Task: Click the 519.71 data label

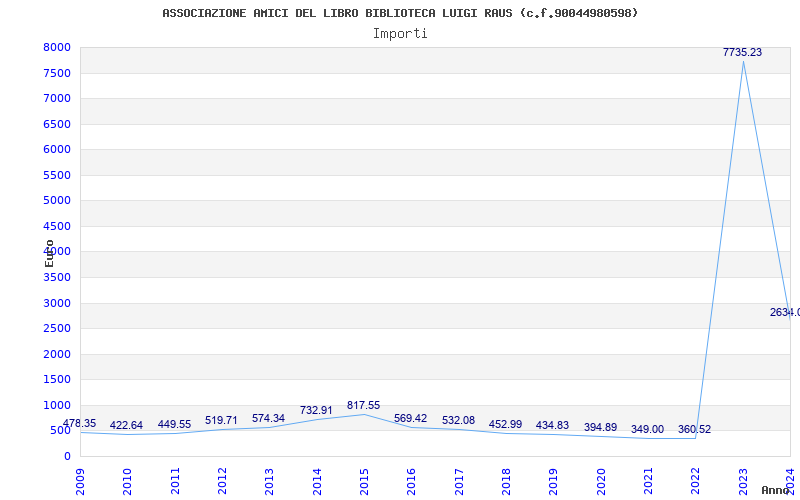Action: [x=221, y=420]
